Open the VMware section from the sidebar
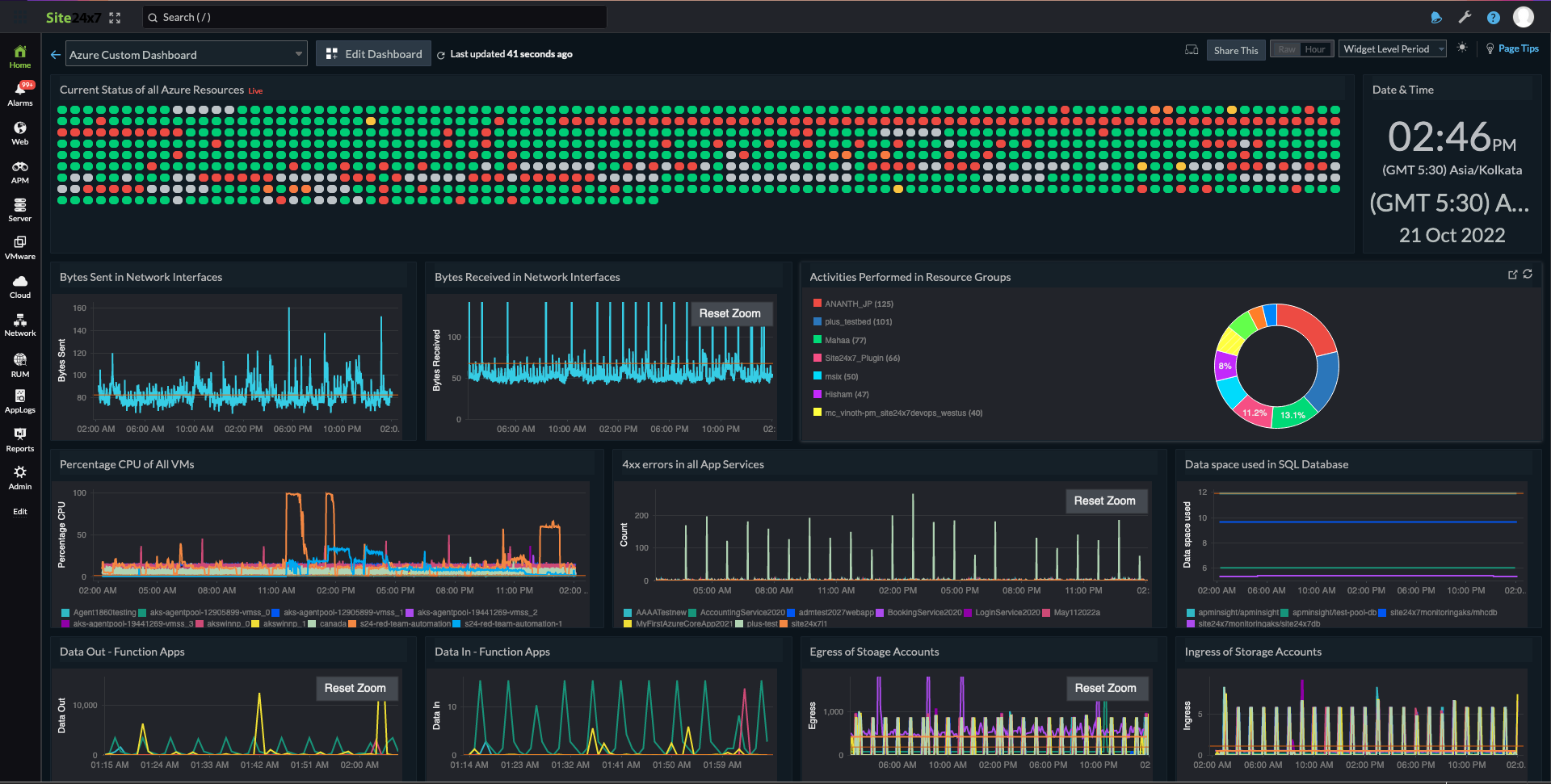Image resolution: width=1551 pixels, height=784 pixels. 19,247
